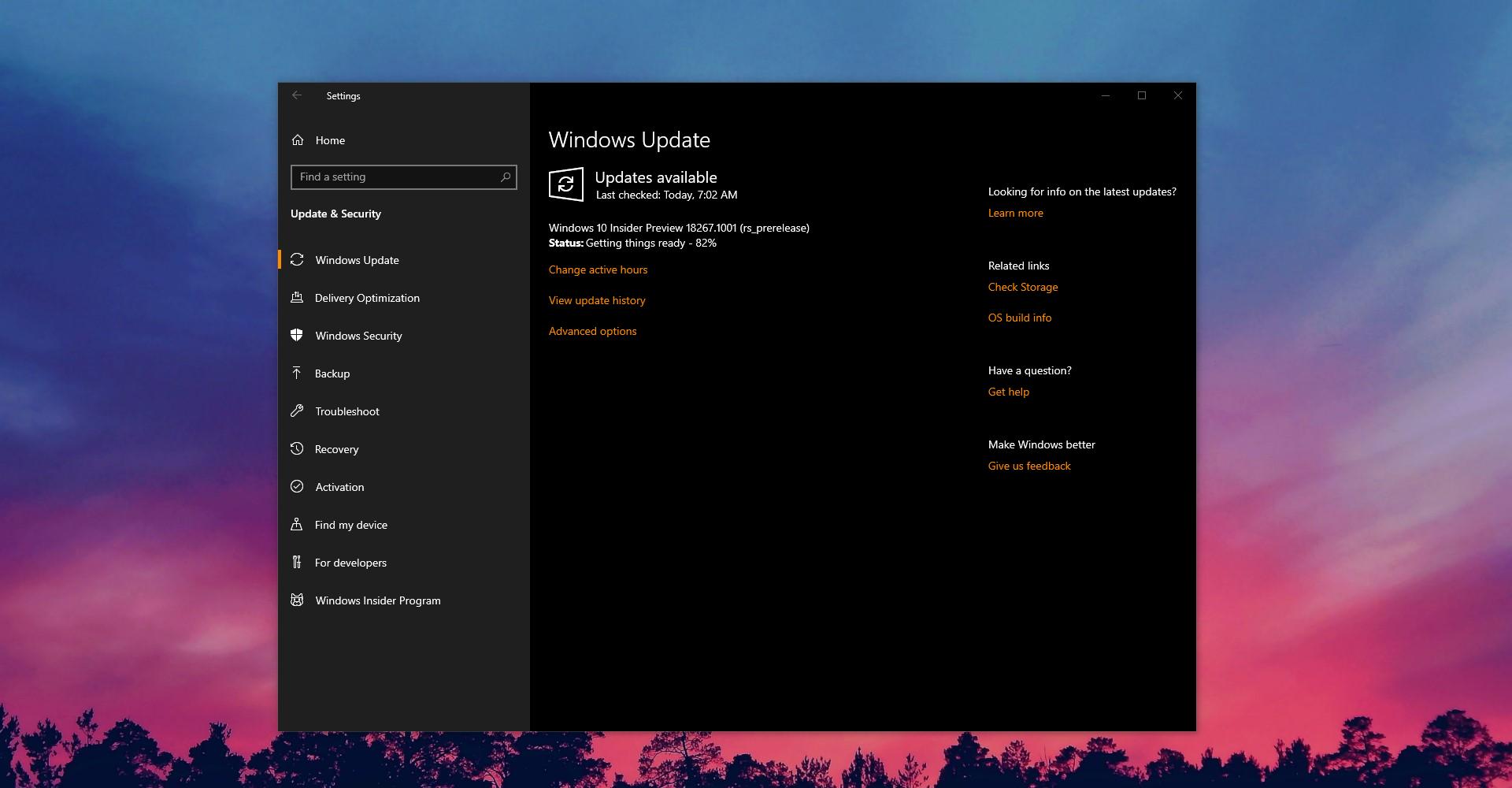
Task: Click the Have a question? heading
Action: point(1029,370)
